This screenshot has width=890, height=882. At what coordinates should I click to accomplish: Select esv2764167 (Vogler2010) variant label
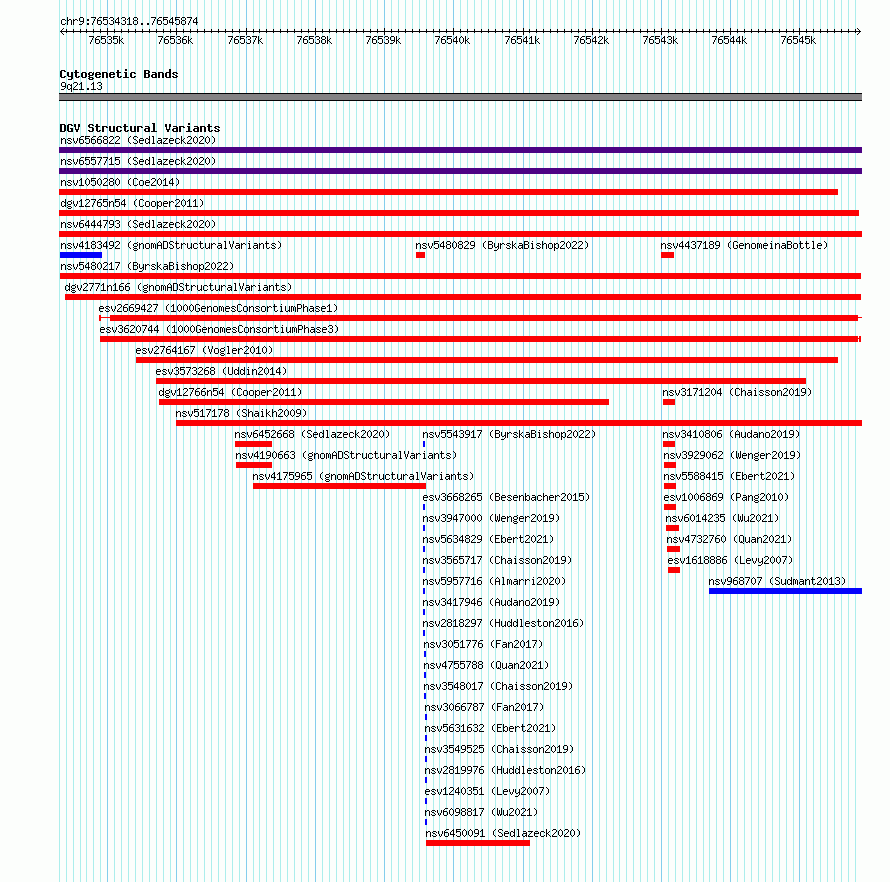point(204,350)
